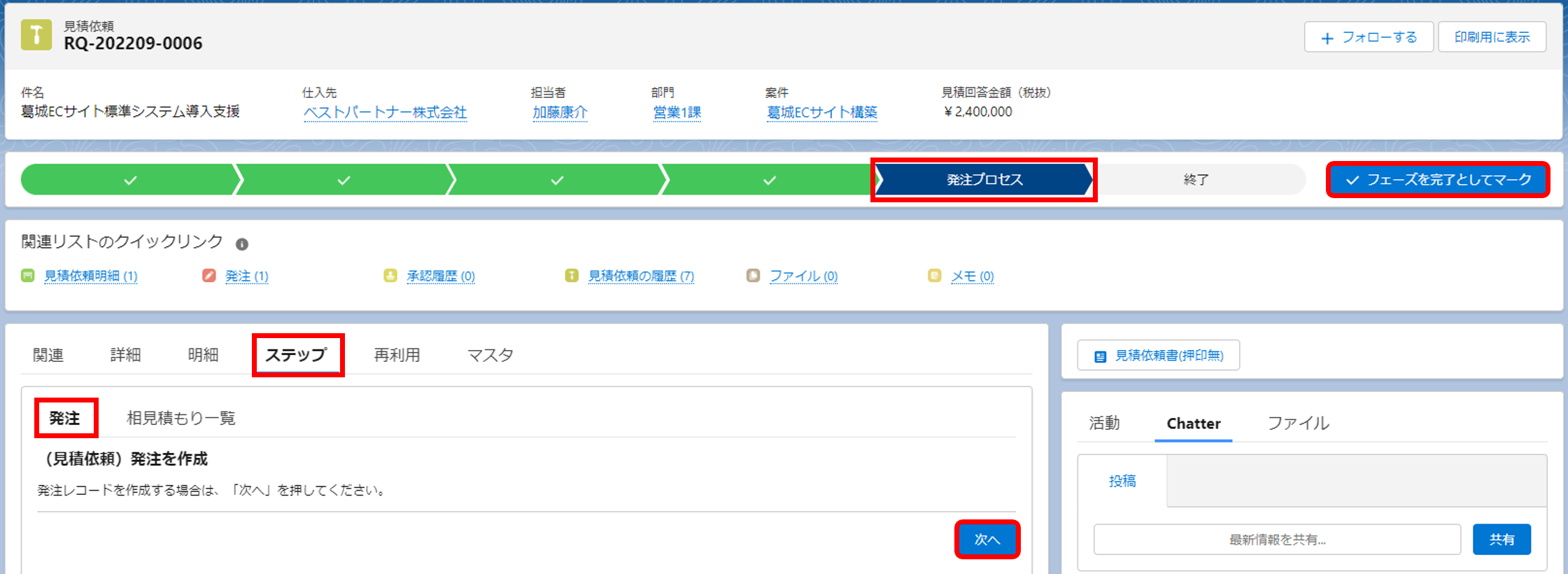Open department 営業1課 link
This screenshot has width=1568, height=574.
pos(677,112)
